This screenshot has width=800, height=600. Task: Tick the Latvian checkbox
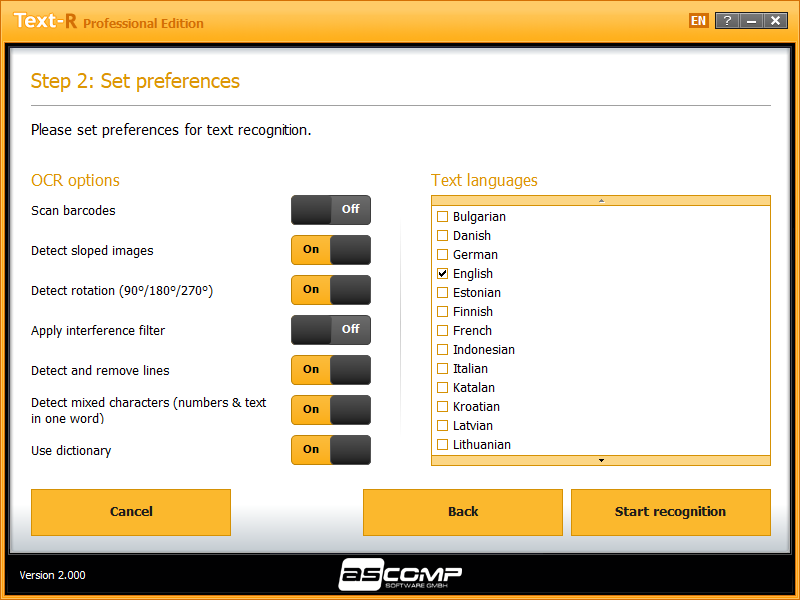click(442, 425)
